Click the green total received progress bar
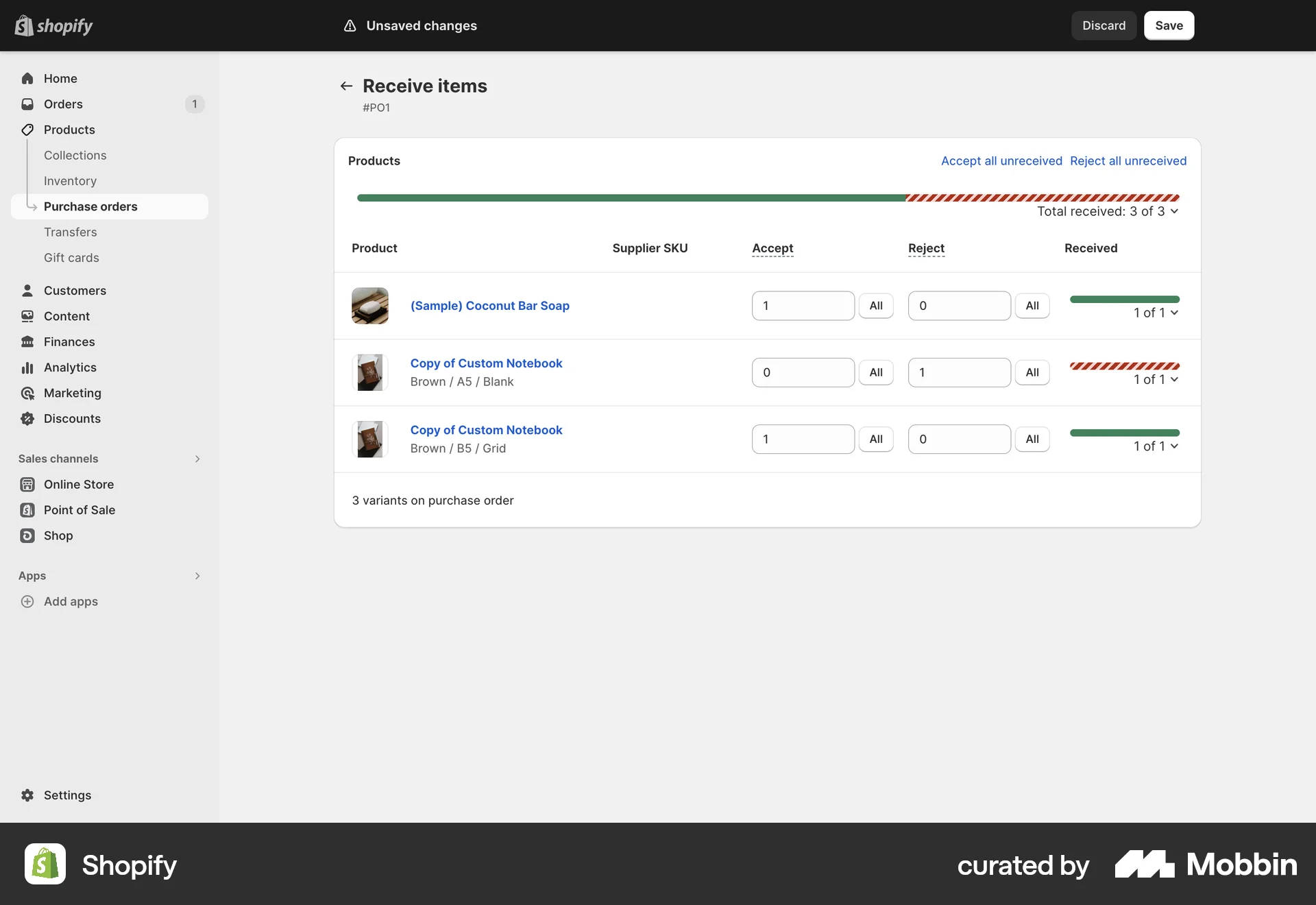Image resolution: width=1316 pixels, height=905 pixels. [629, 197]
